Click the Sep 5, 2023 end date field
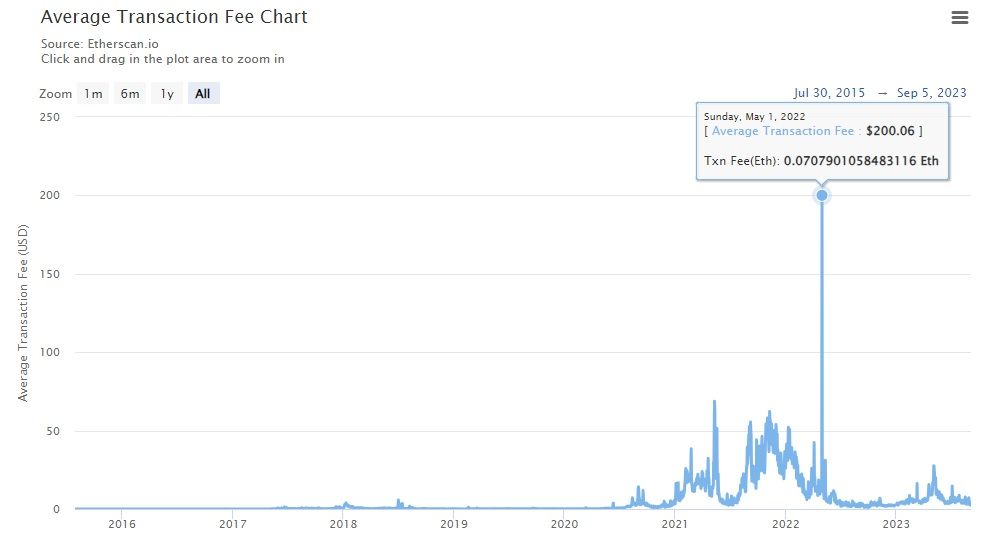The height and width of the screenshot is (545, 986). [x=931, y=93]
